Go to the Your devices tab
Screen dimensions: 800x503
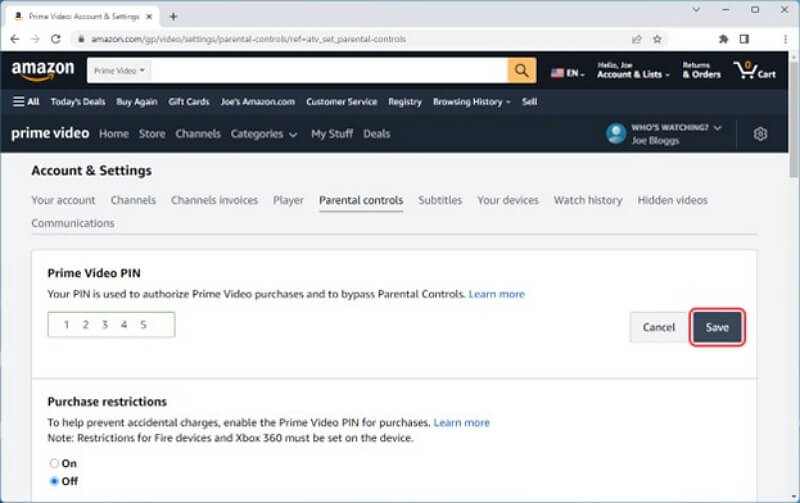(508, 200)
